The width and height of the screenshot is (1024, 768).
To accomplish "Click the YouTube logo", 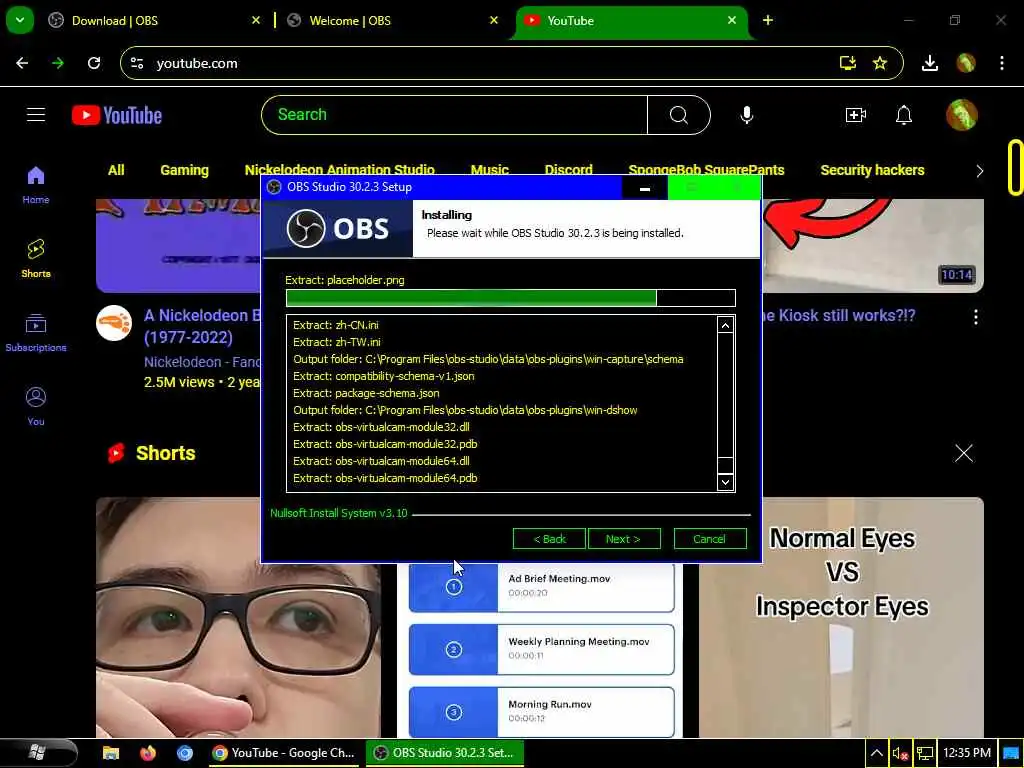I will pyautogui.click(x=117, y=115).
